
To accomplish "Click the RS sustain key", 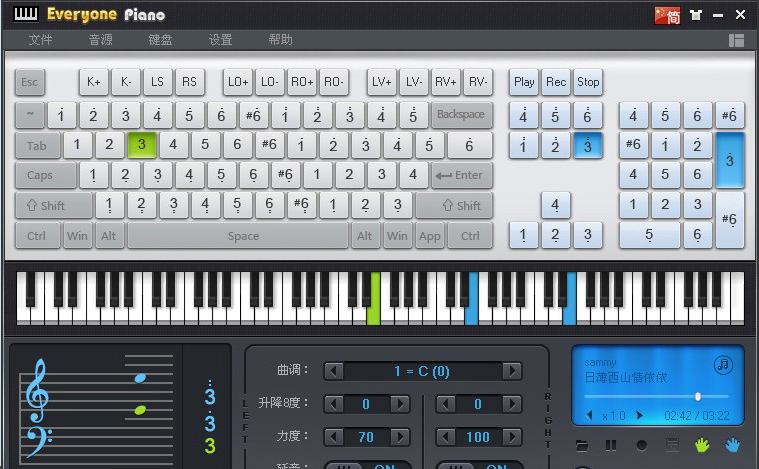I will point(189,82).
